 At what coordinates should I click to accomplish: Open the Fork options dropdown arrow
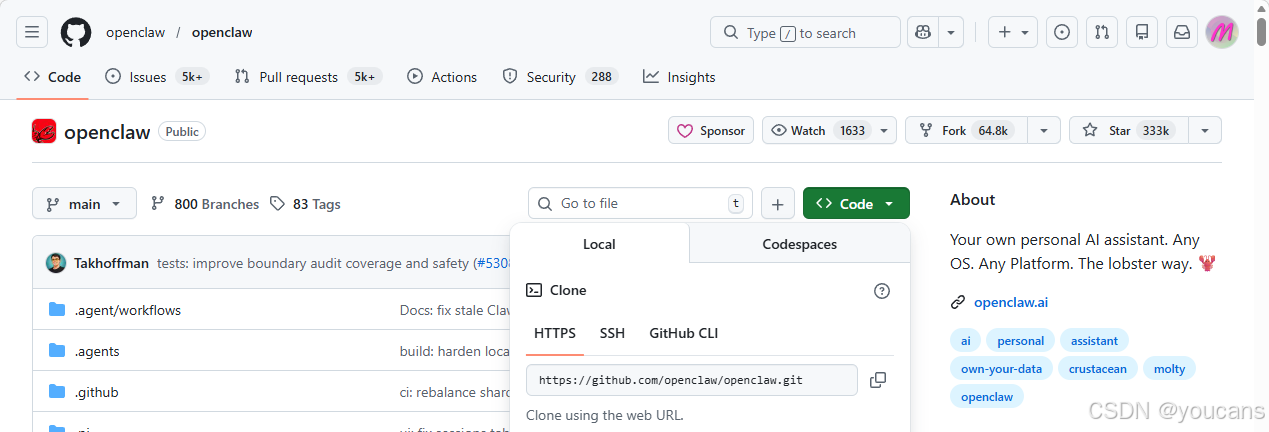click(1044, 131)
